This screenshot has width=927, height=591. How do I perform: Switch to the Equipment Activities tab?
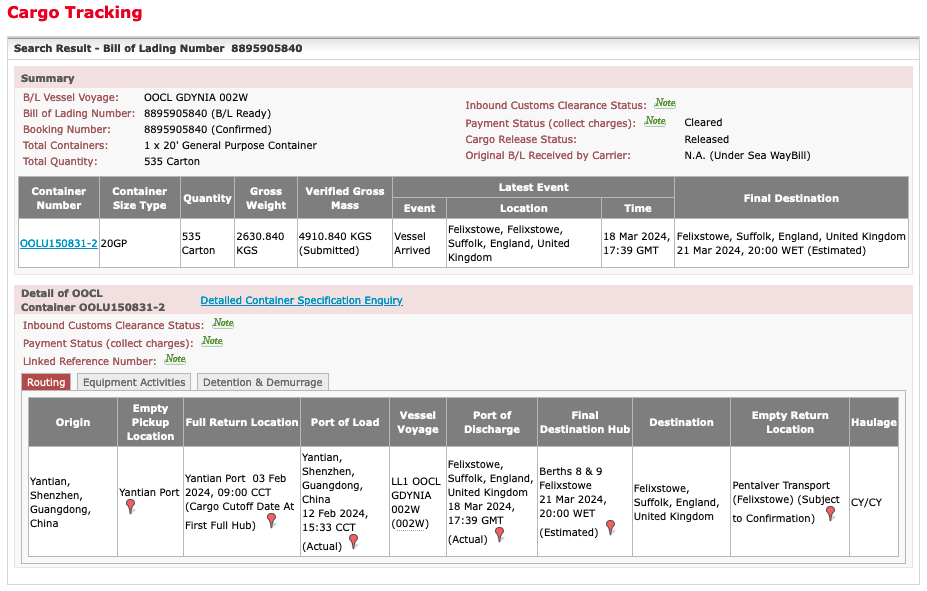coord(134,382)
